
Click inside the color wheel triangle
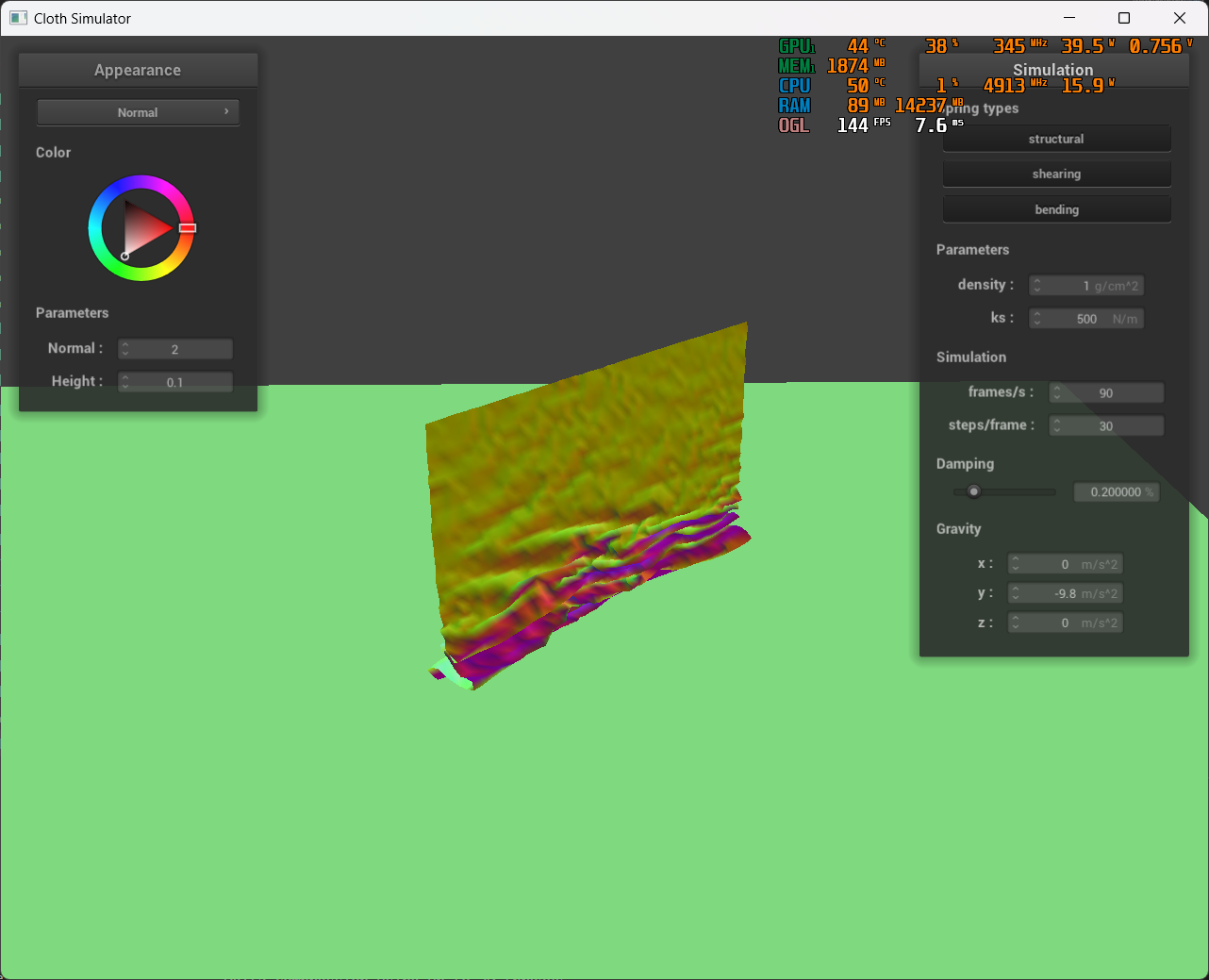coord(143,227)
